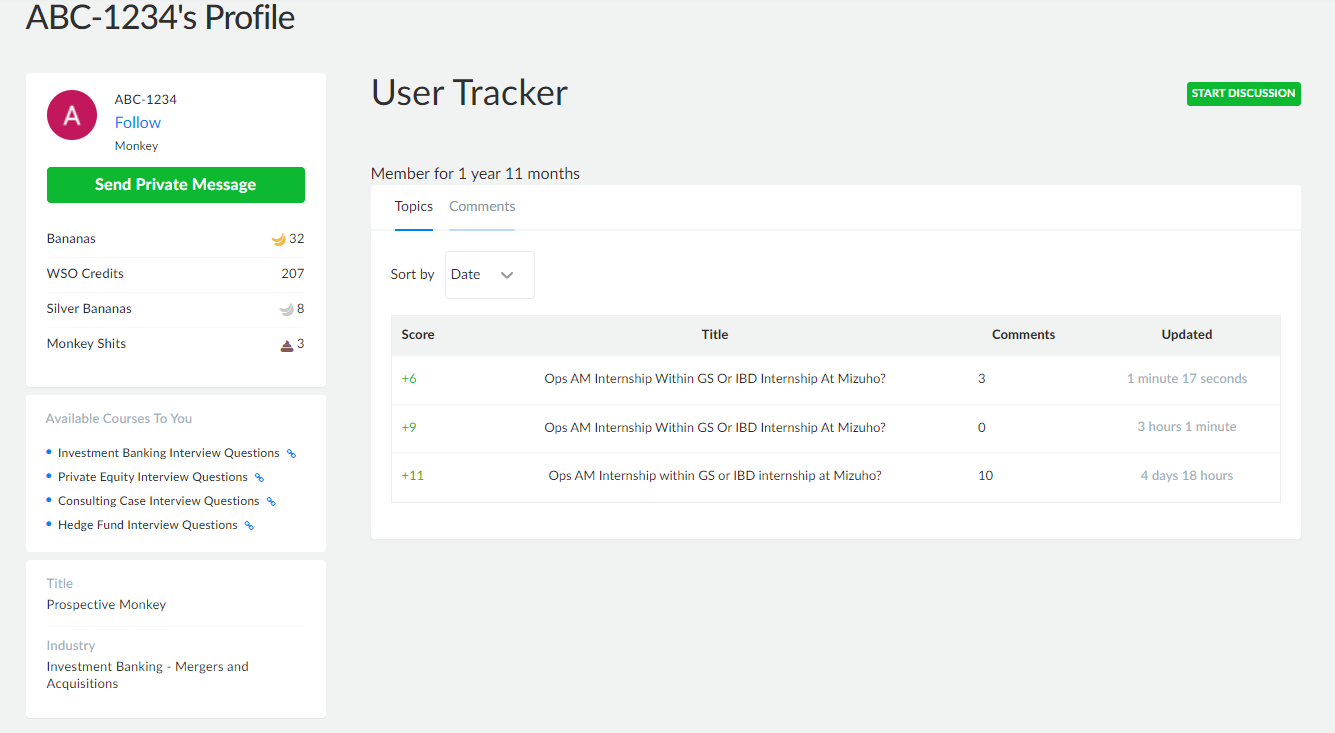Open the topic with score +9
Image resolution: width=1335 pixels, height=733 pixels.
pyautogui.click(x=715, y=427)
